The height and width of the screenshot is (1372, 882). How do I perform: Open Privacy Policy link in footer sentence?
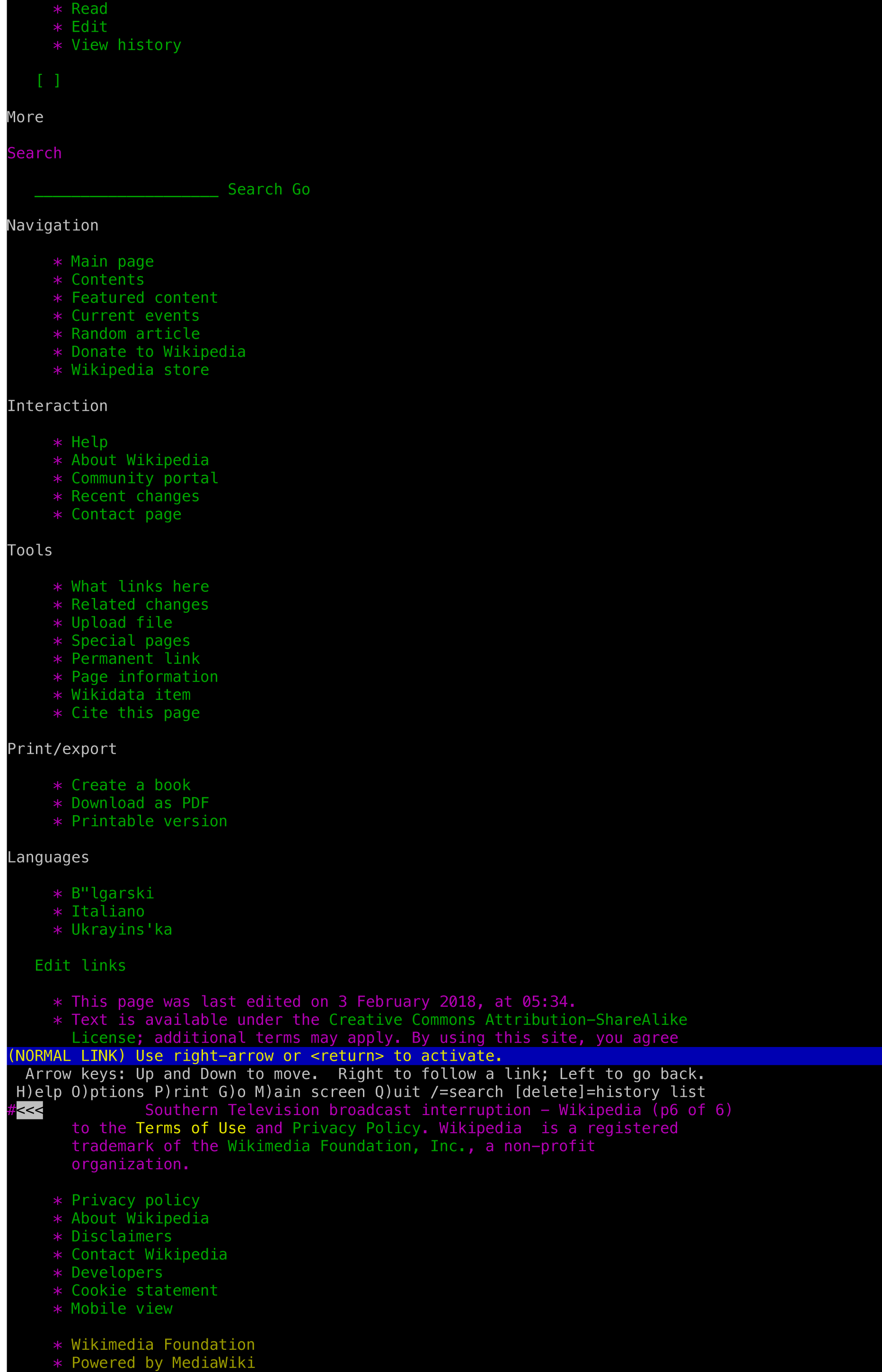click(357, 1128)
